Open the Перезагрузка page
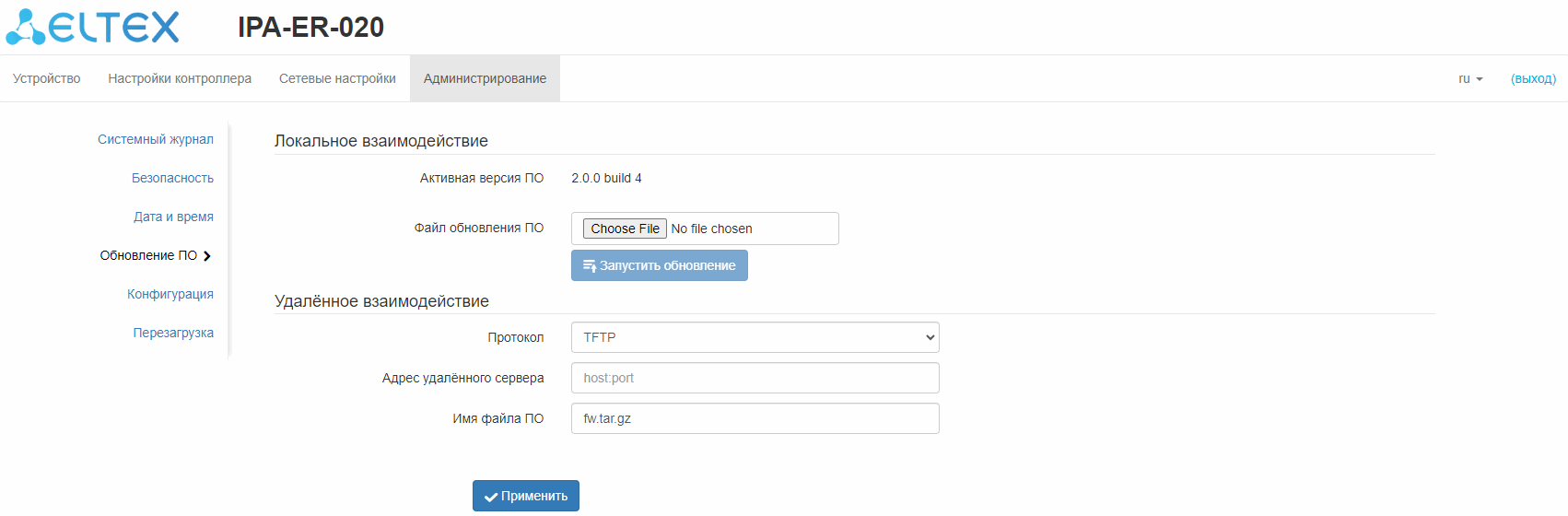Screen dimensions: 1568x516 click(173, 334)
